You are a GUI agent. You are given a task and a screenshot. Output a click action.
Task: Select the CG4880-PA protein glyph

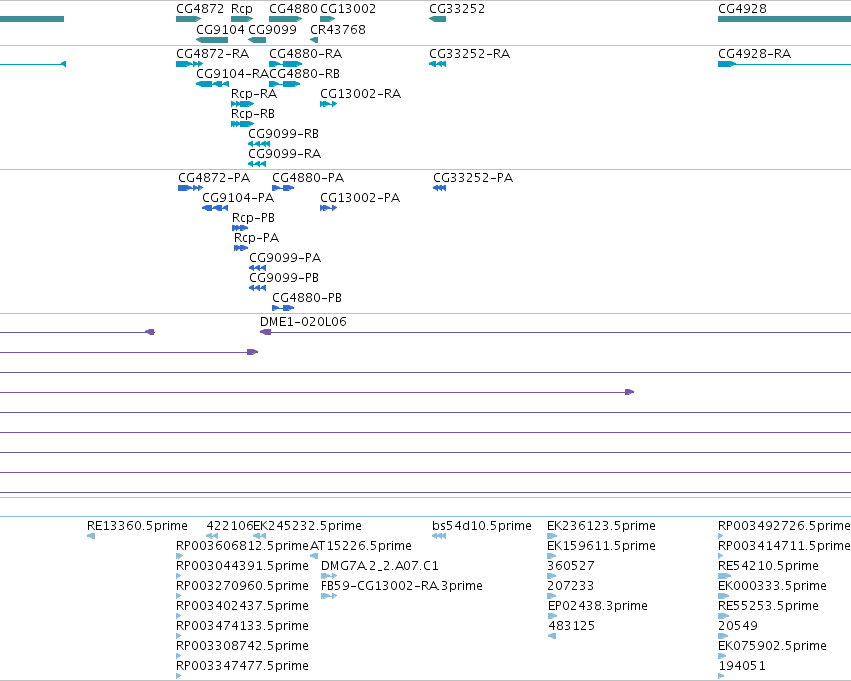283,188
